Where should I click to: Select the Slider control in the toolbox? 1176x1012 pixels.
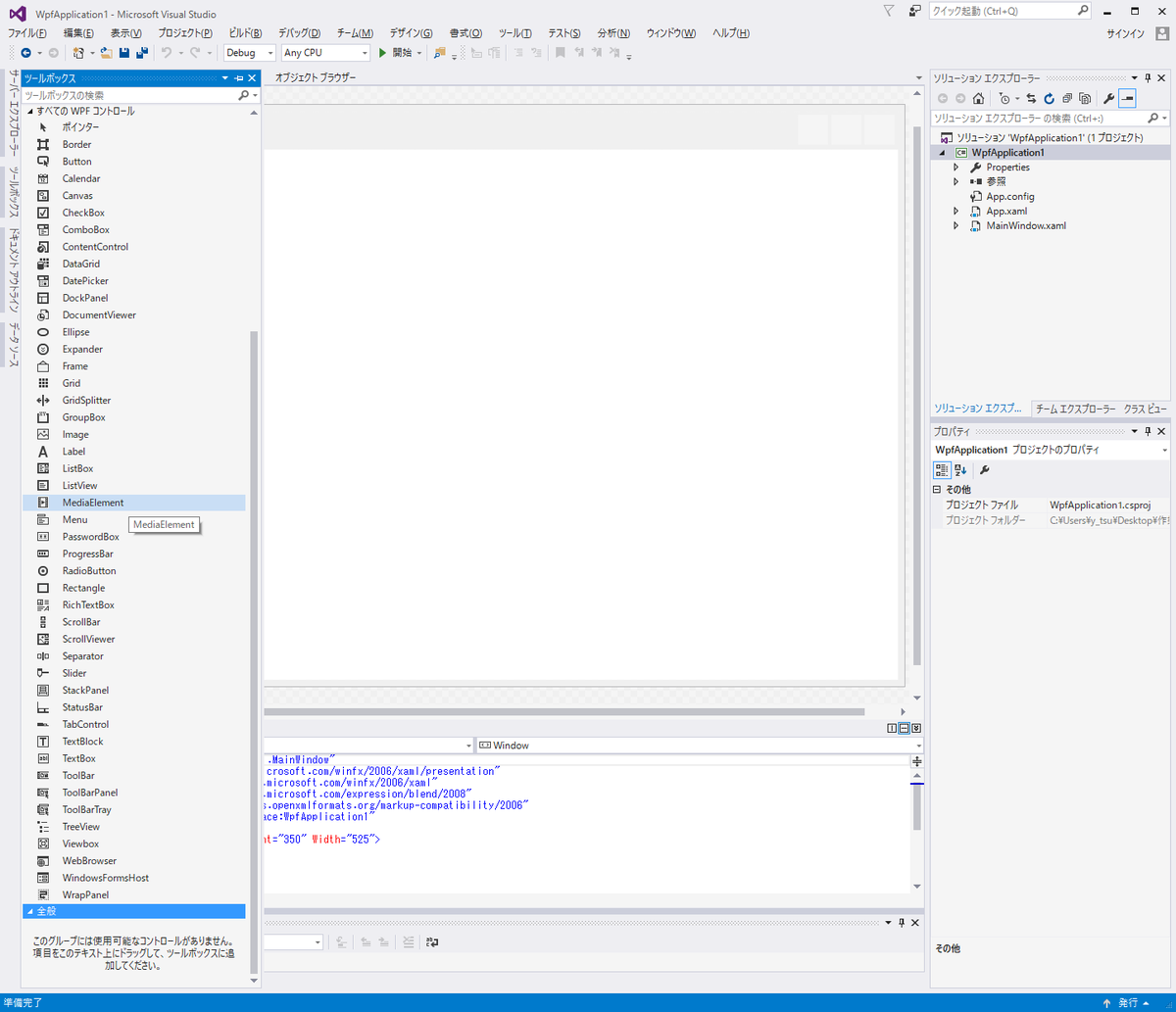point(134,673)
